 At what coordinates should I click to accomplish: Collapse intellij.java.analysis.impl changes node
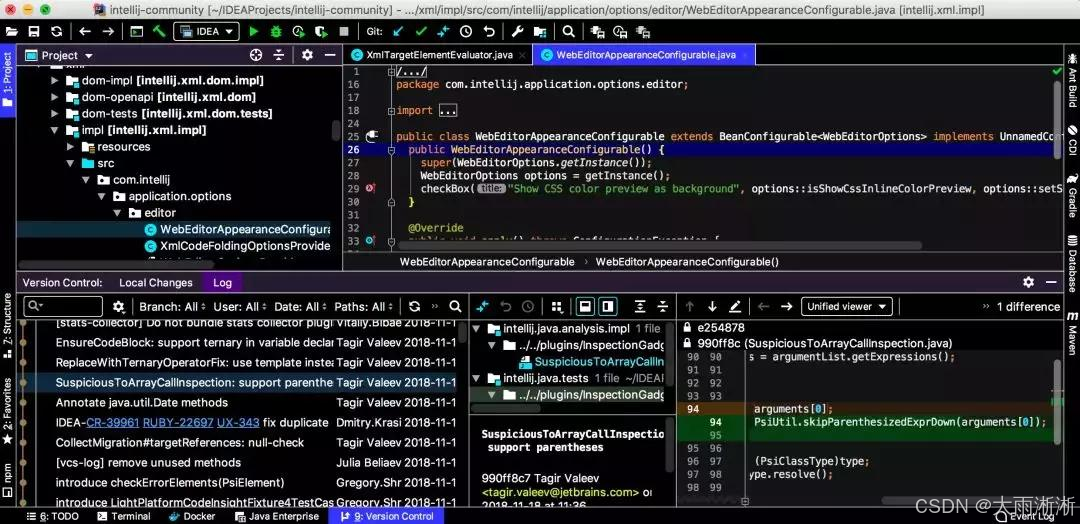pos(477,328)
